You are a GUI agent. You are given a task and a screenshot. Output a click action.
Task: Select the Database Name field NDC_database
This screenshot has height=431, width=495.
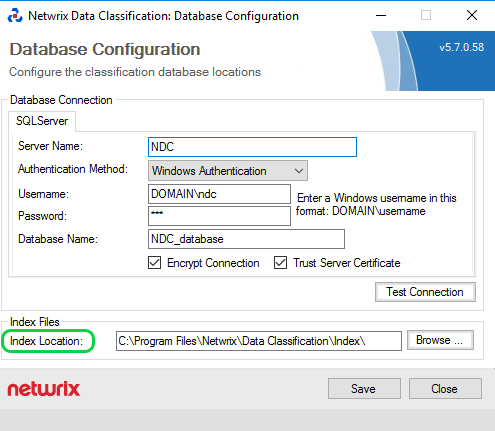coord(246,239)
